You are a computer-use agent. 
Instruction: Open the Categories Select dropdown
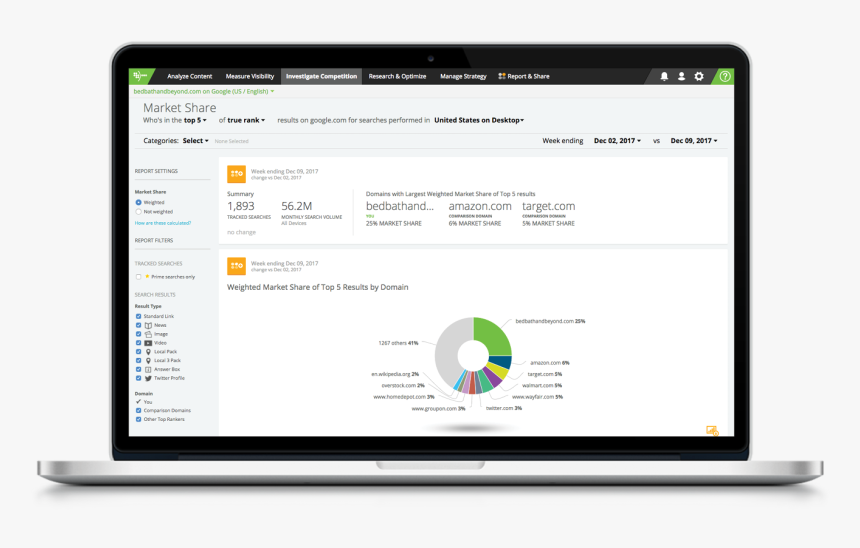tap(195, 141)
